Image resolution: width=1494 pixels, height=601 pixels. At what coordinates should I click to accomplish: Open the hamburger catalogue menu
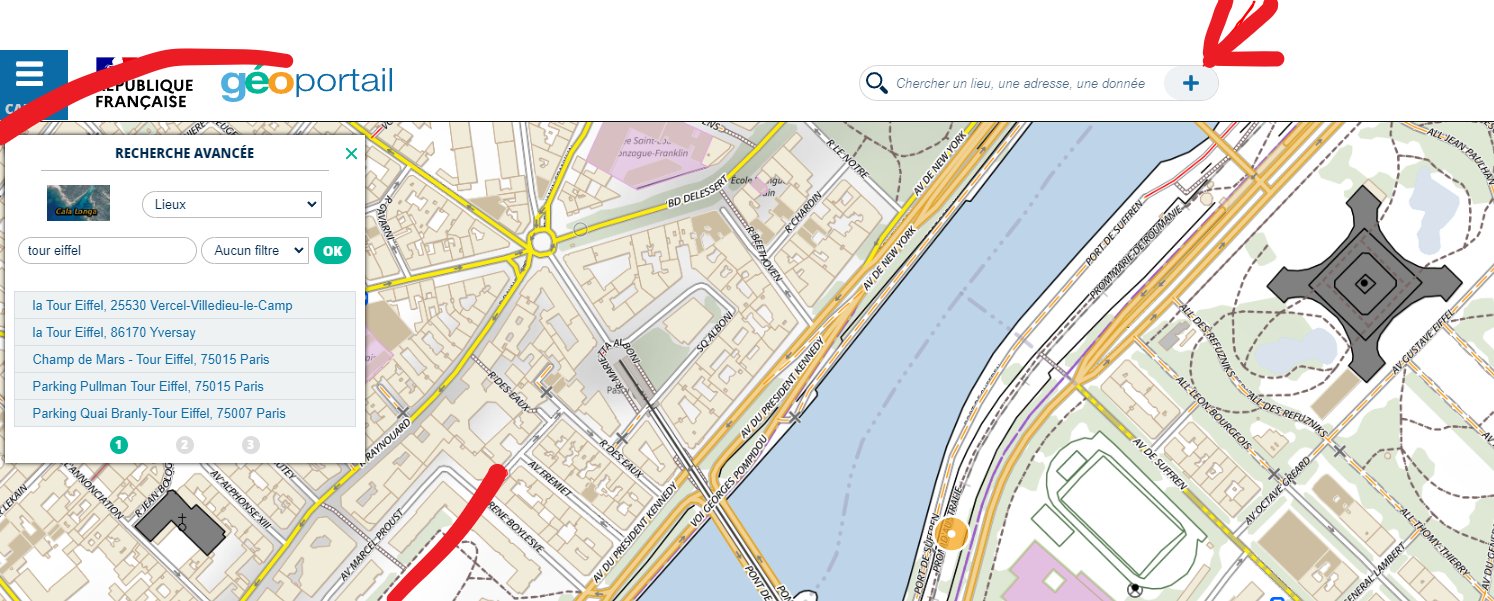click(31, 85)
